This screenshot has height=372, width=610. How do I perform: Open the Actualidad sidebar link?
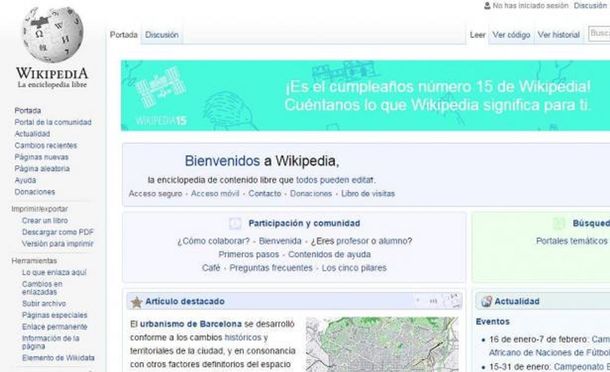pyautogui.click(x=32, y=134)
